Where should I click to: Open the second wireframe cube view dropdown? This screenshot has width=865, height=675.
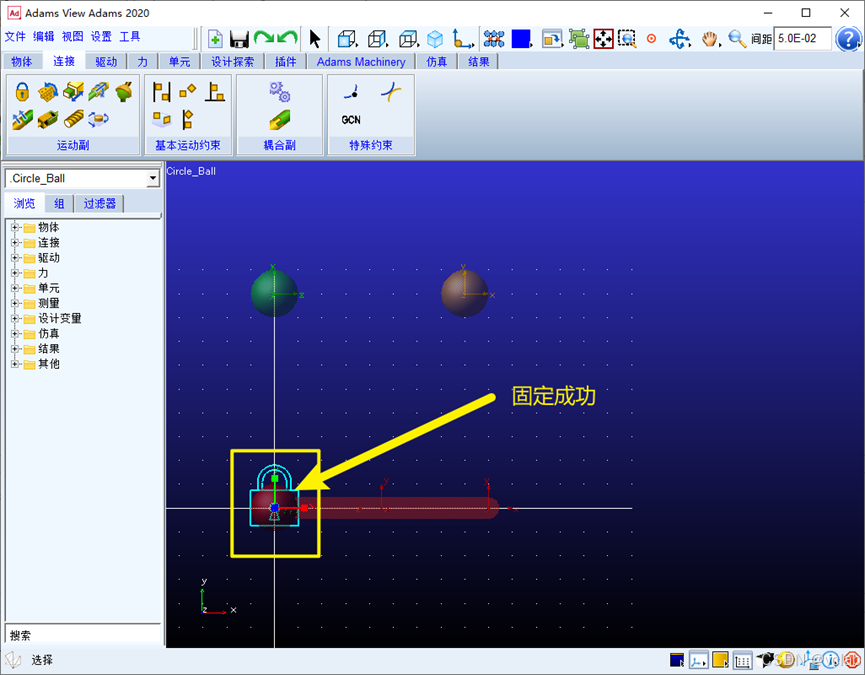pyautogui.click(x=378, y=39)
